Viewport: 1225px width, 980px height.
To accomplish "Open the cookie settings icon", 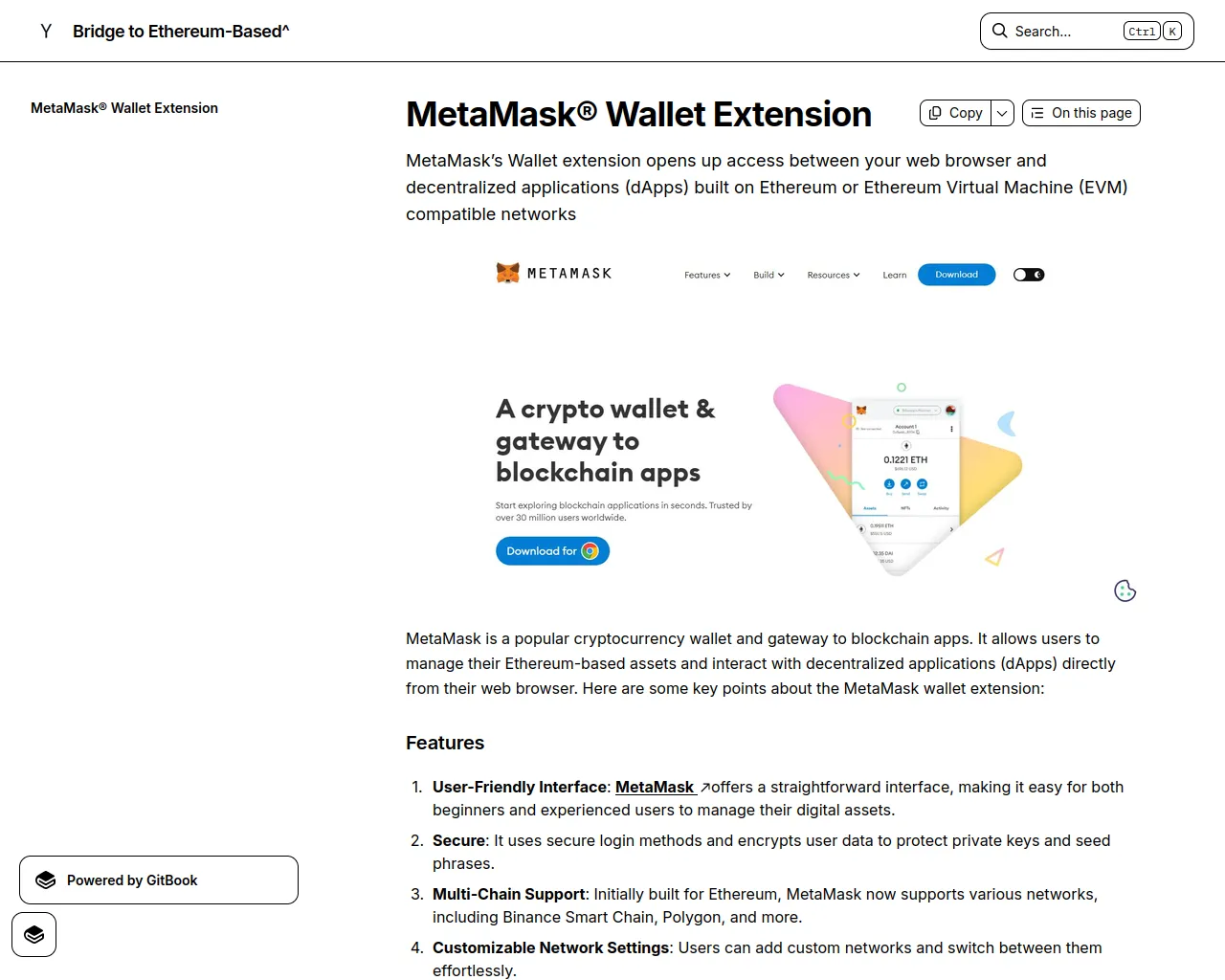I will pyautogui.click(x=1125, y=590).
